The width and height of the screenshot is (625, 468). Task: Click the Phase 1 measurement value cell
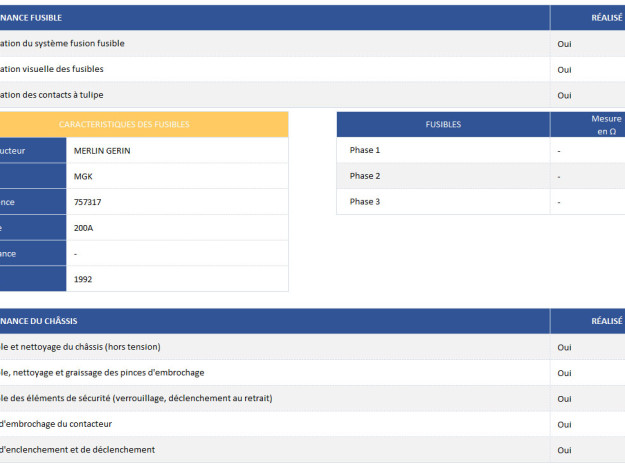click(x=588, y=151)
